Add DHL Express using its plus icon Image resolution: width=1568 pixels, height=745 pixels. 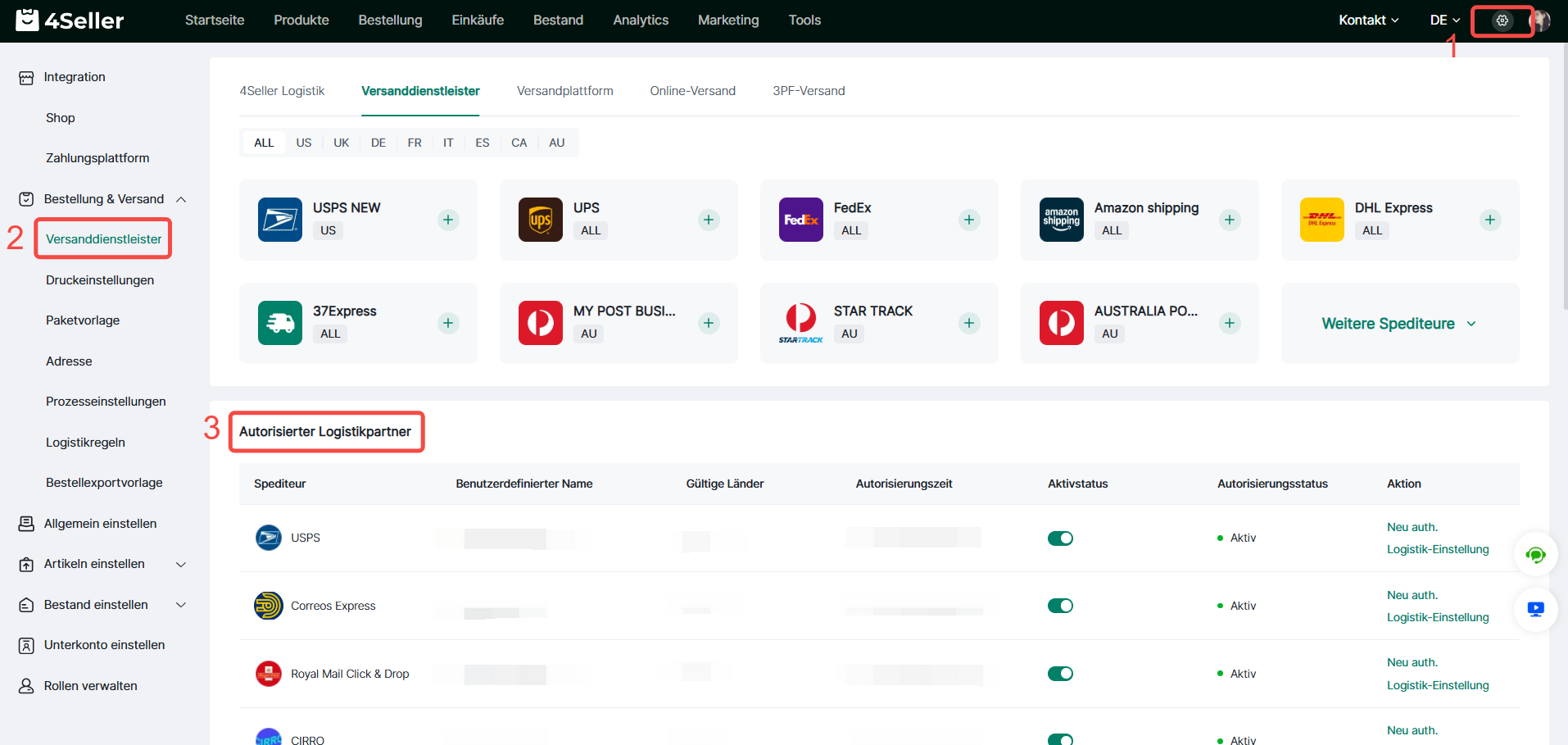tap(1489, 220)
